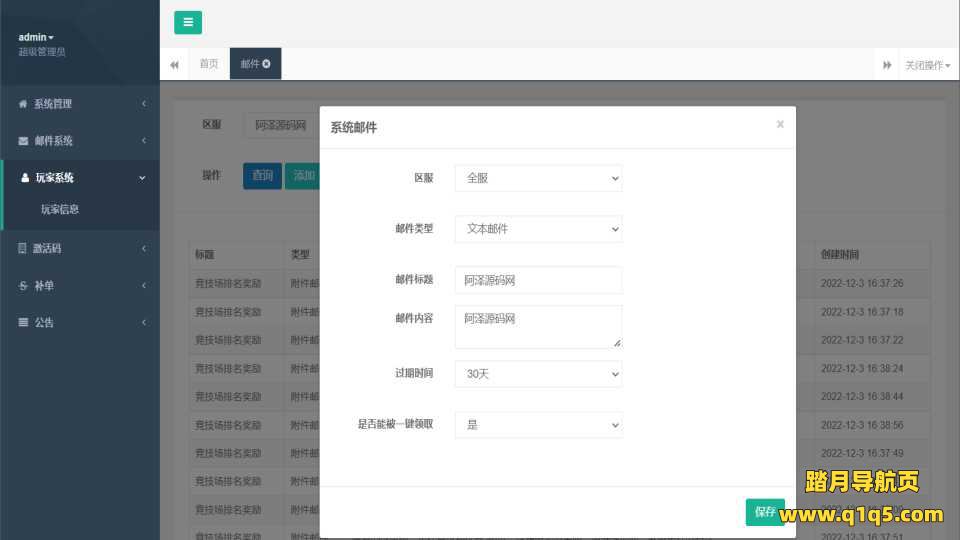960x540 pixels.
Task: Select 玩家信息 submenu item
Action: pos(60,210)
